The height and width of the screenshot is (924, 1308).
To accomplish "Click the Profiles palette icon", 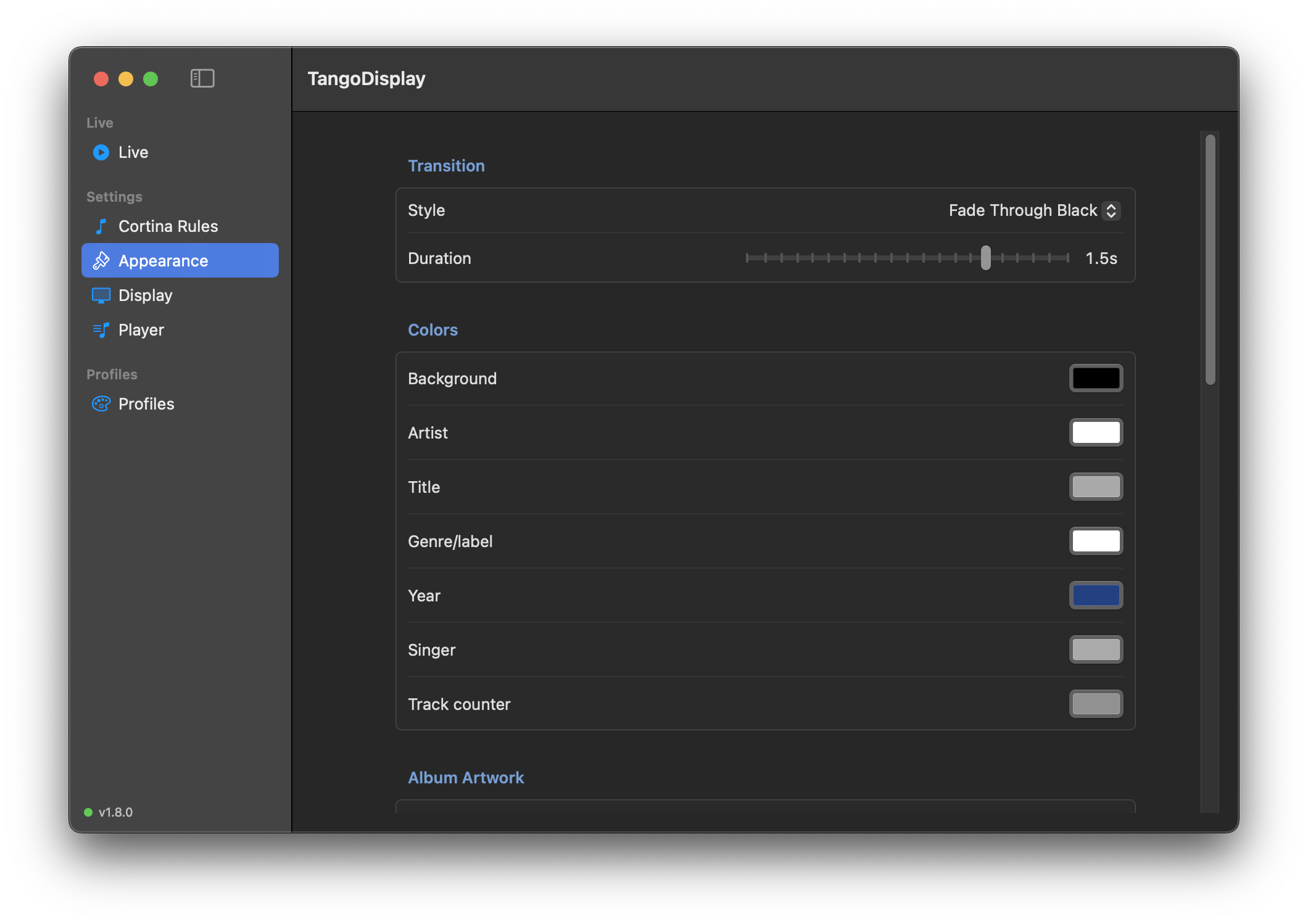I will coord(101,404).
